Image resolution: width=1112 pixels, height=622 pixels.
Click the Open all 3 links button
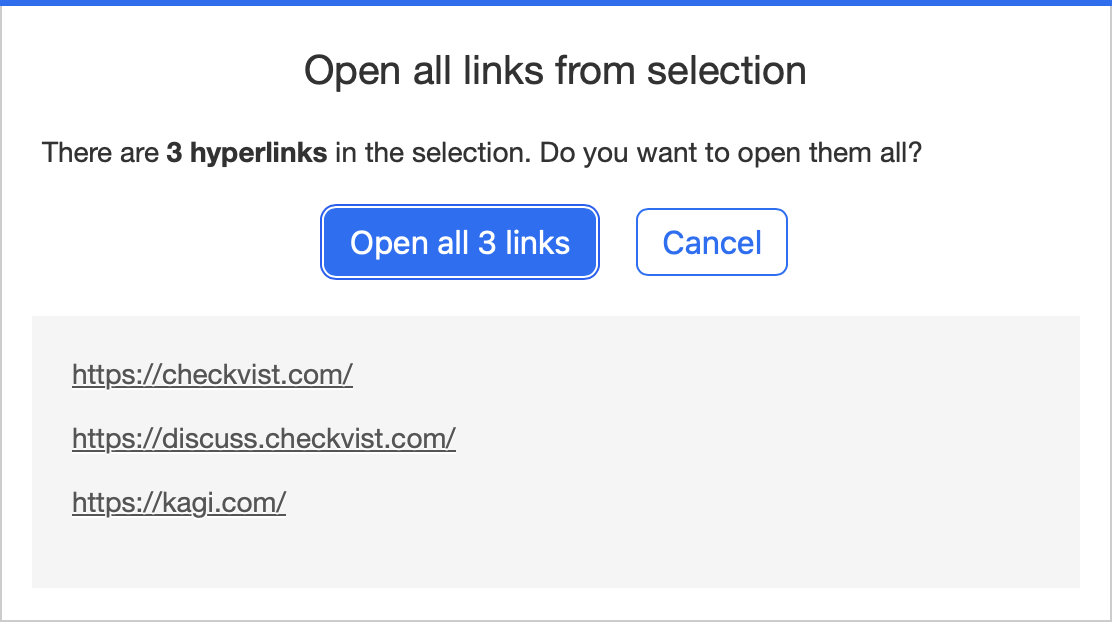point(460,242)
